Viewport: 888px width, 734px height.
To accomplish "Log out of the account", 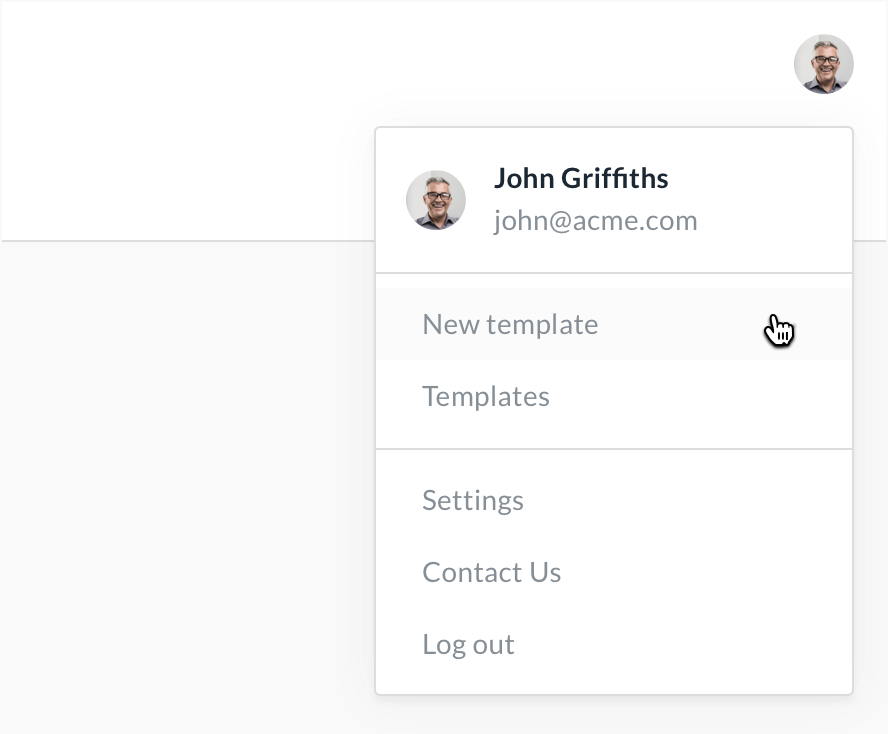I will (614, 644).
